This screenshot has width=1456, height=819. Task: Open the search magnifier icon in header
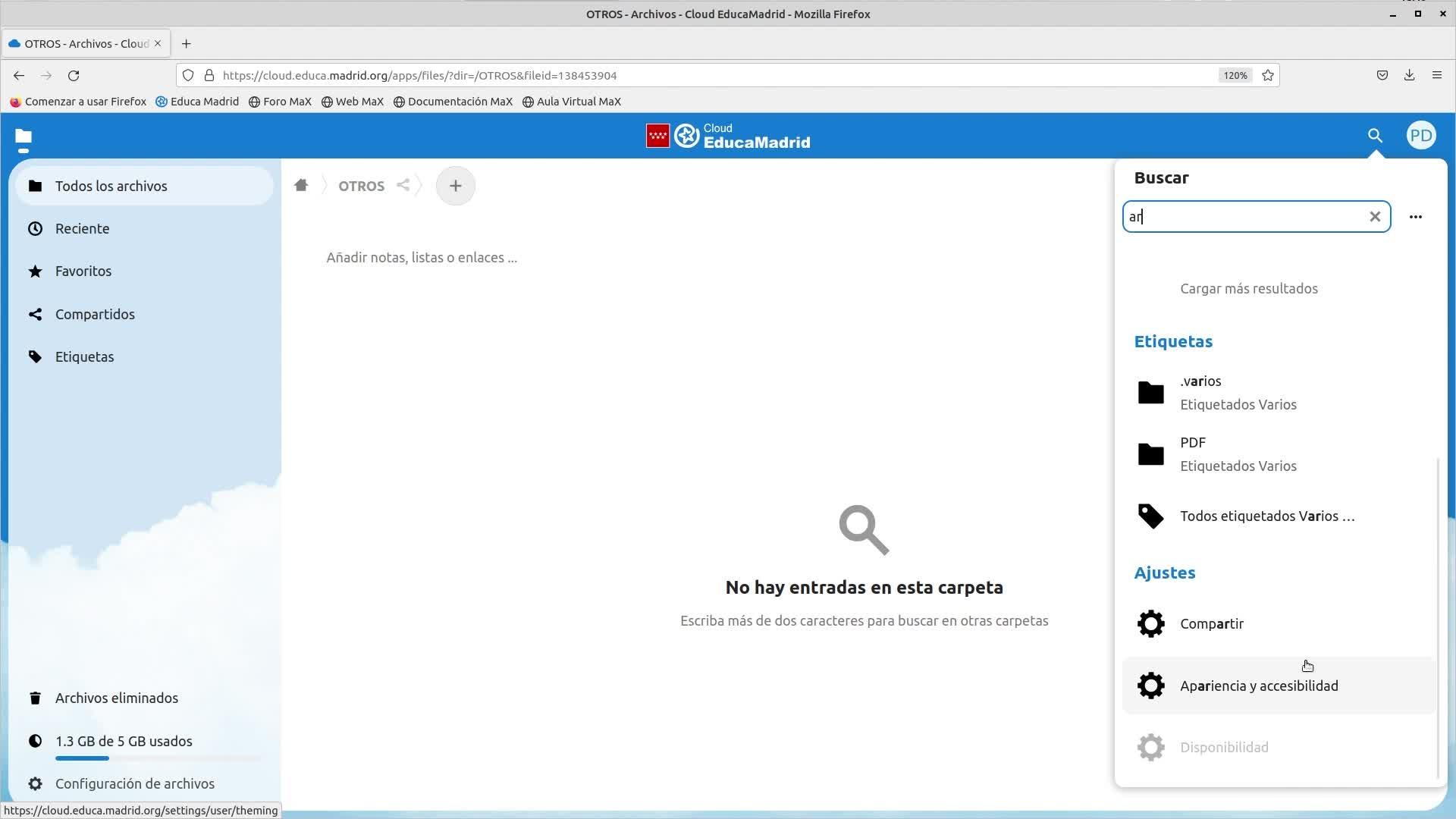click(1375, 136)
